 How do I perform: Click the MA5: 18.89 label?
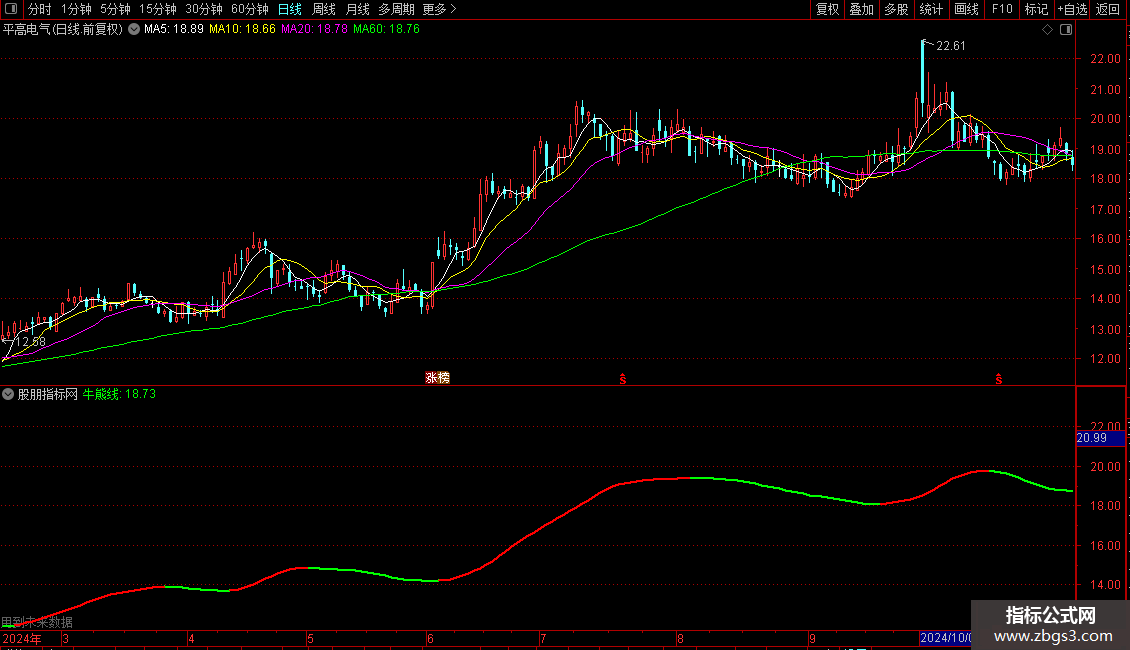[174, 30]
